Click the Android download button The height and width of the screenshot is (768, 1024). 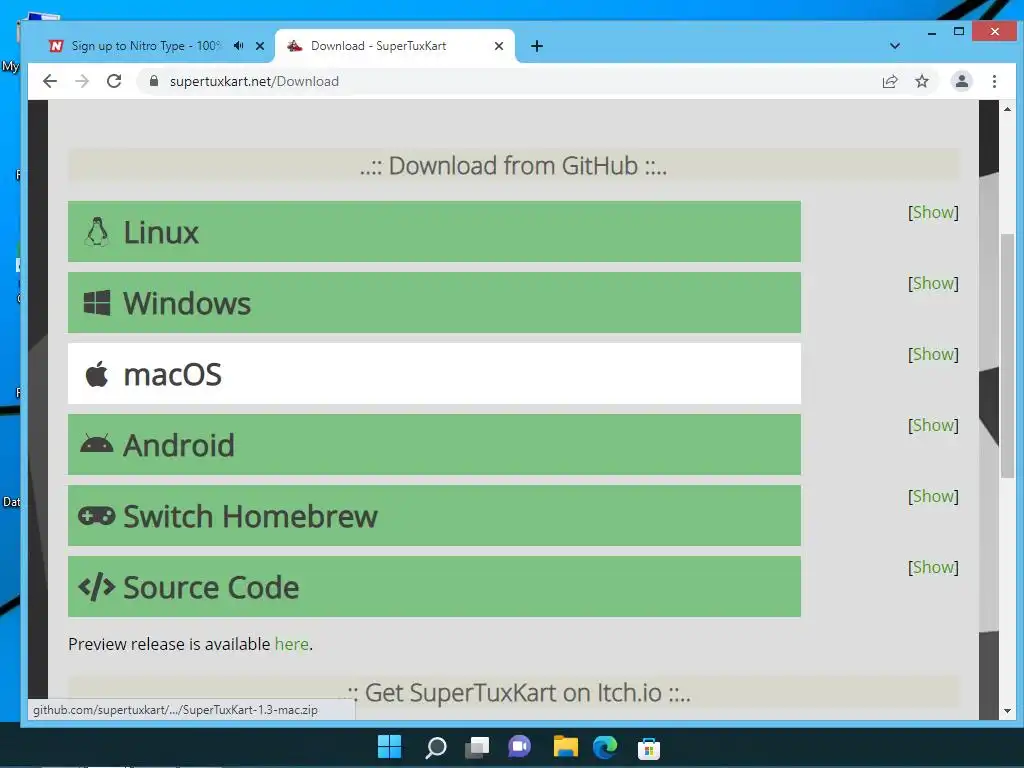(434, 445)
